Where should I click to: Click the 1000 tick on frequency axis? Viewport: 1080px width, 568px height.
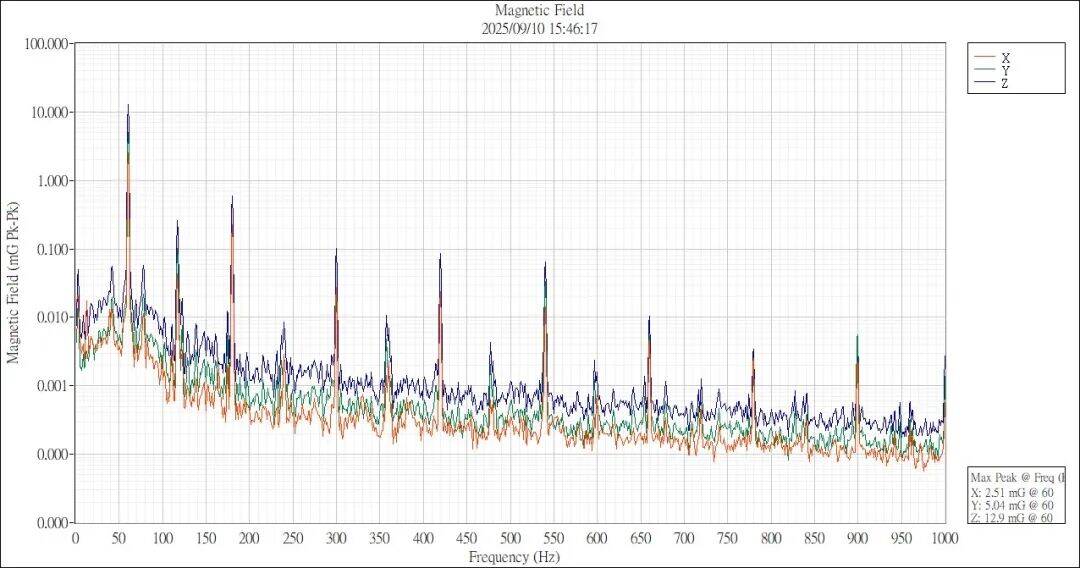[944, 538]
